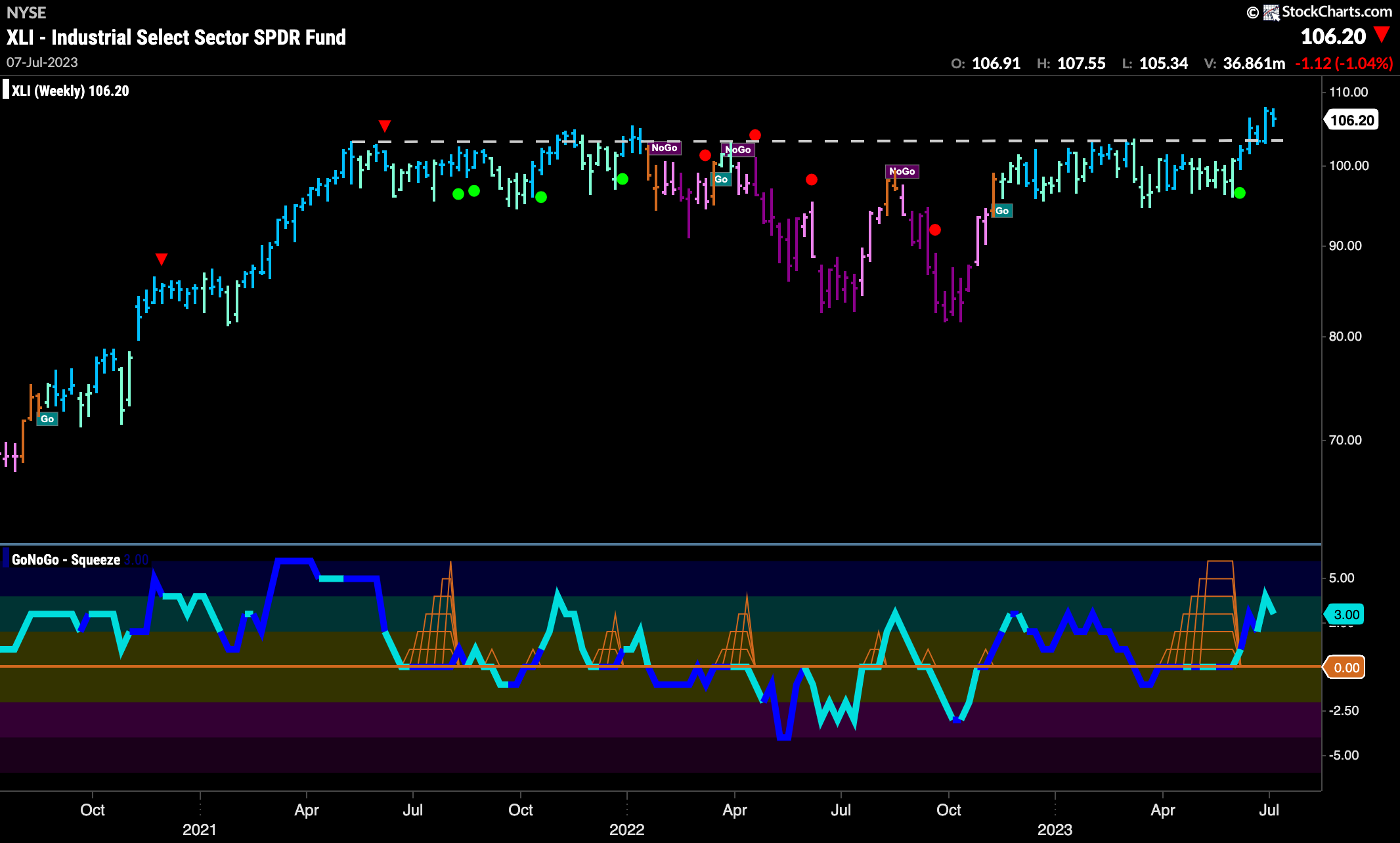Click the green dot near December 2021
Viewport: 1400px width, 843px height.
623,179
